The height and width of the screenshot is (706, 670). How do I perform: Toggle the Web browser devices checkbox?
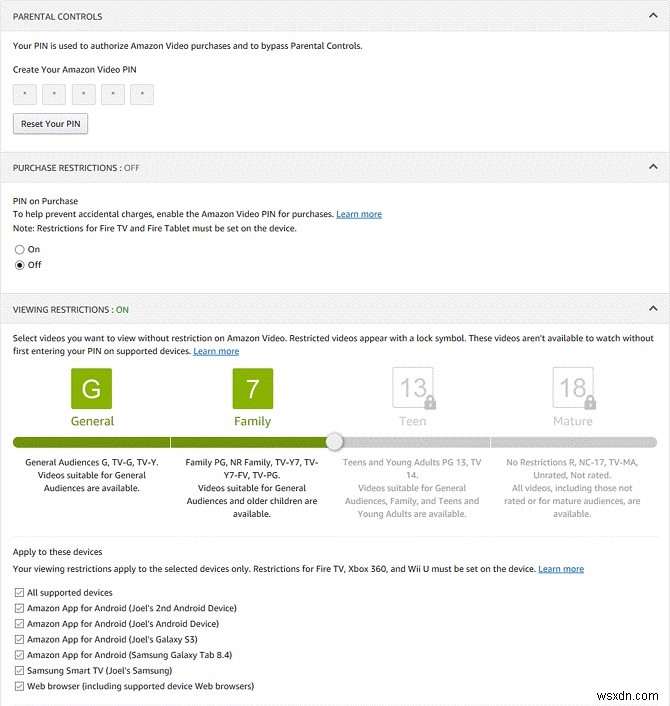click(19, 686)
